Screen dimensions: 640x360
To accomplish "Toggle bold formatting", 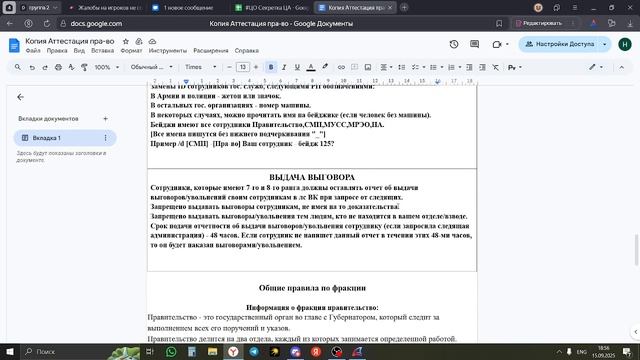I will click(271, 67).
